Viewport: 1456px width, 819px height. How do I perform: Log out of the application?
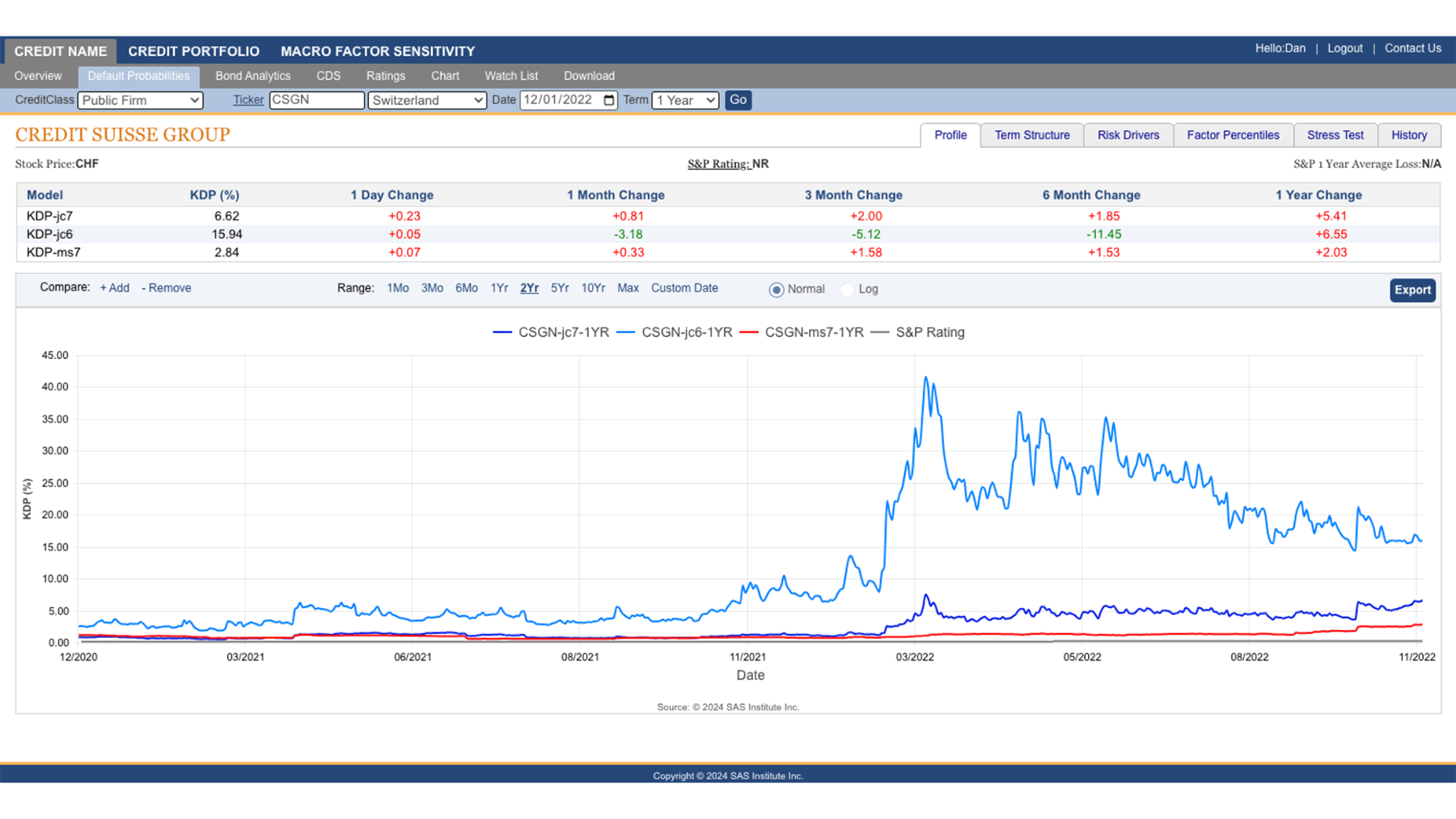pos(1344,48)
